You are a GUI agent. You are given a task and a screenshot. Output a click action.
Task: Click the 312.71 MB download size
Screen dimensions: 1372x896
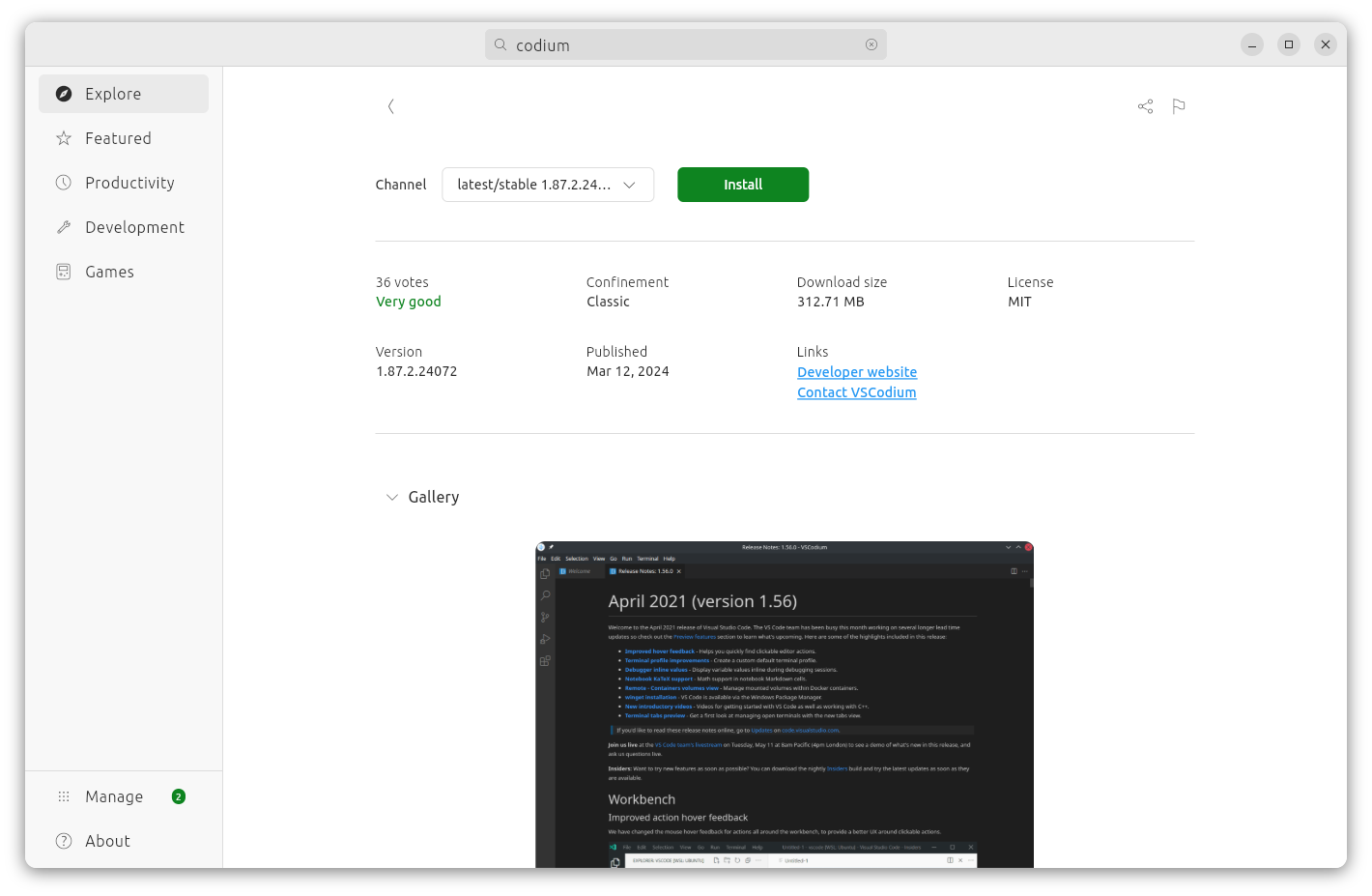pos(831,302)
